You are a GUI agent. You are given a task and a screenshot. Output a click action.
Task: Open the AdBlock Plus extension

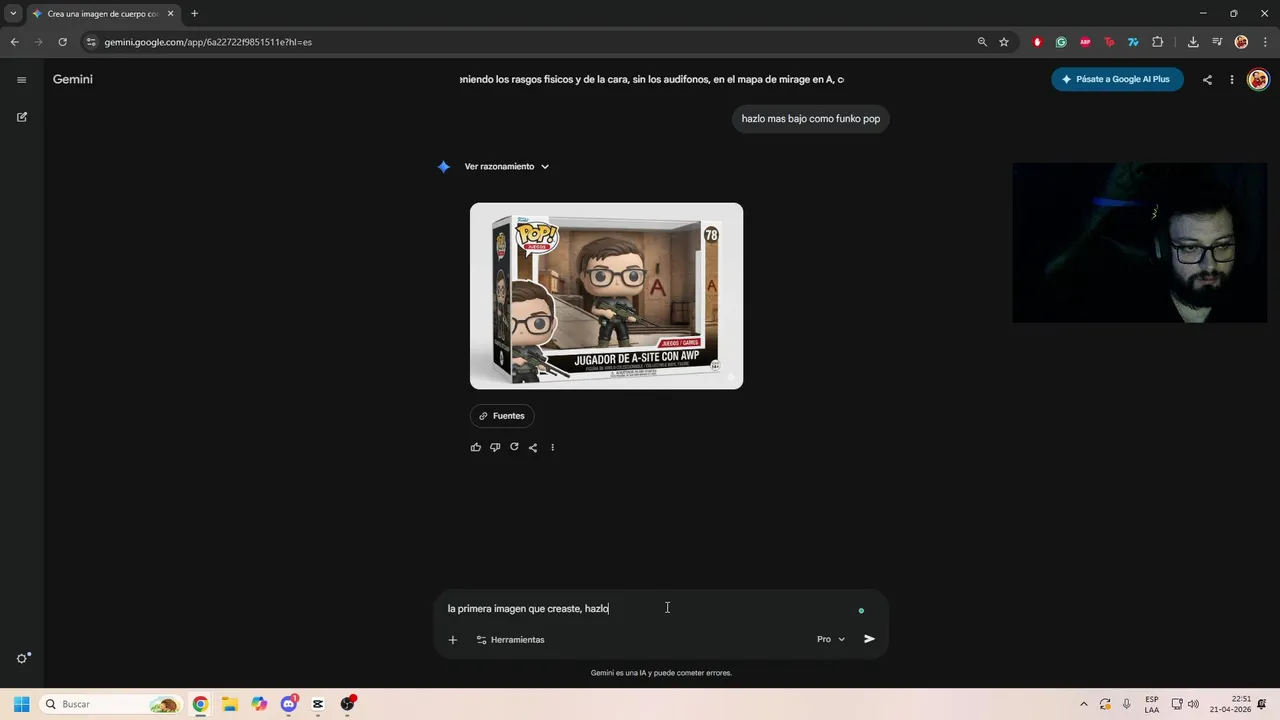1085,42
